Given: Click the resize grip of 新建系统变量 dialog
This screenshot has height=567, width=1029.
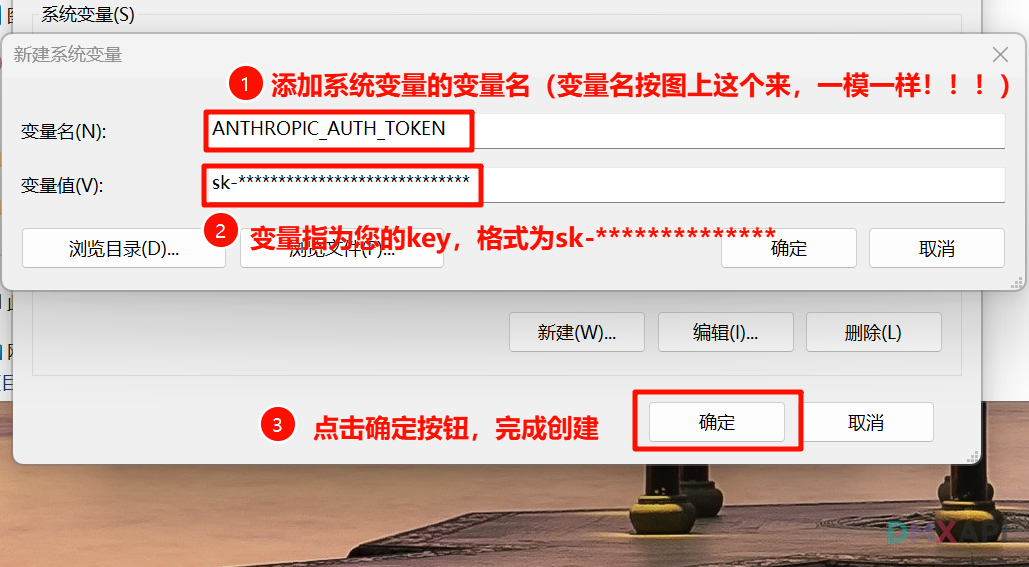Looking at the screenshot, I should click(x=1017, y=283).
